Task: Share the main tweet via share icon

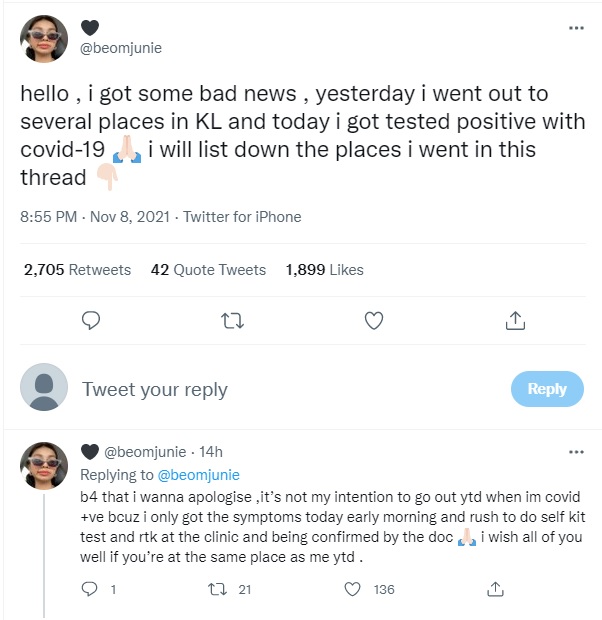Action: [515, 320]
